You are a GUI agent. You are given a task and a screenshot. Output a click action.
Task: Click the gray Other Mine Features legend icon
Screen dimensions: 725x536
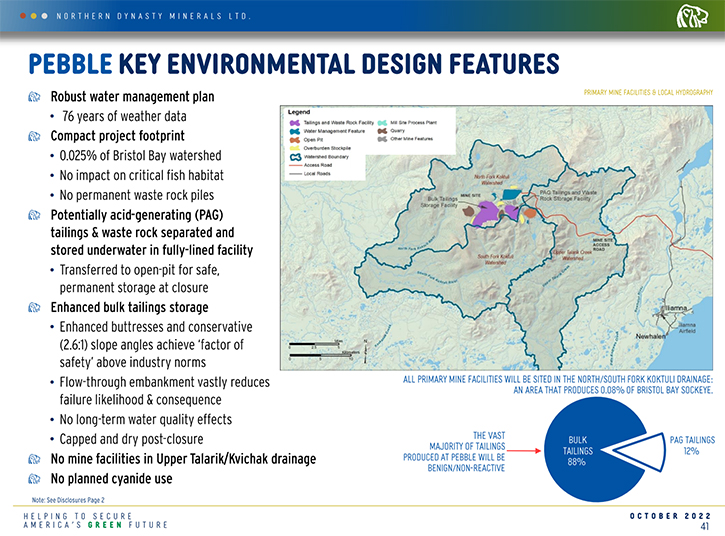tap(382, 139)
